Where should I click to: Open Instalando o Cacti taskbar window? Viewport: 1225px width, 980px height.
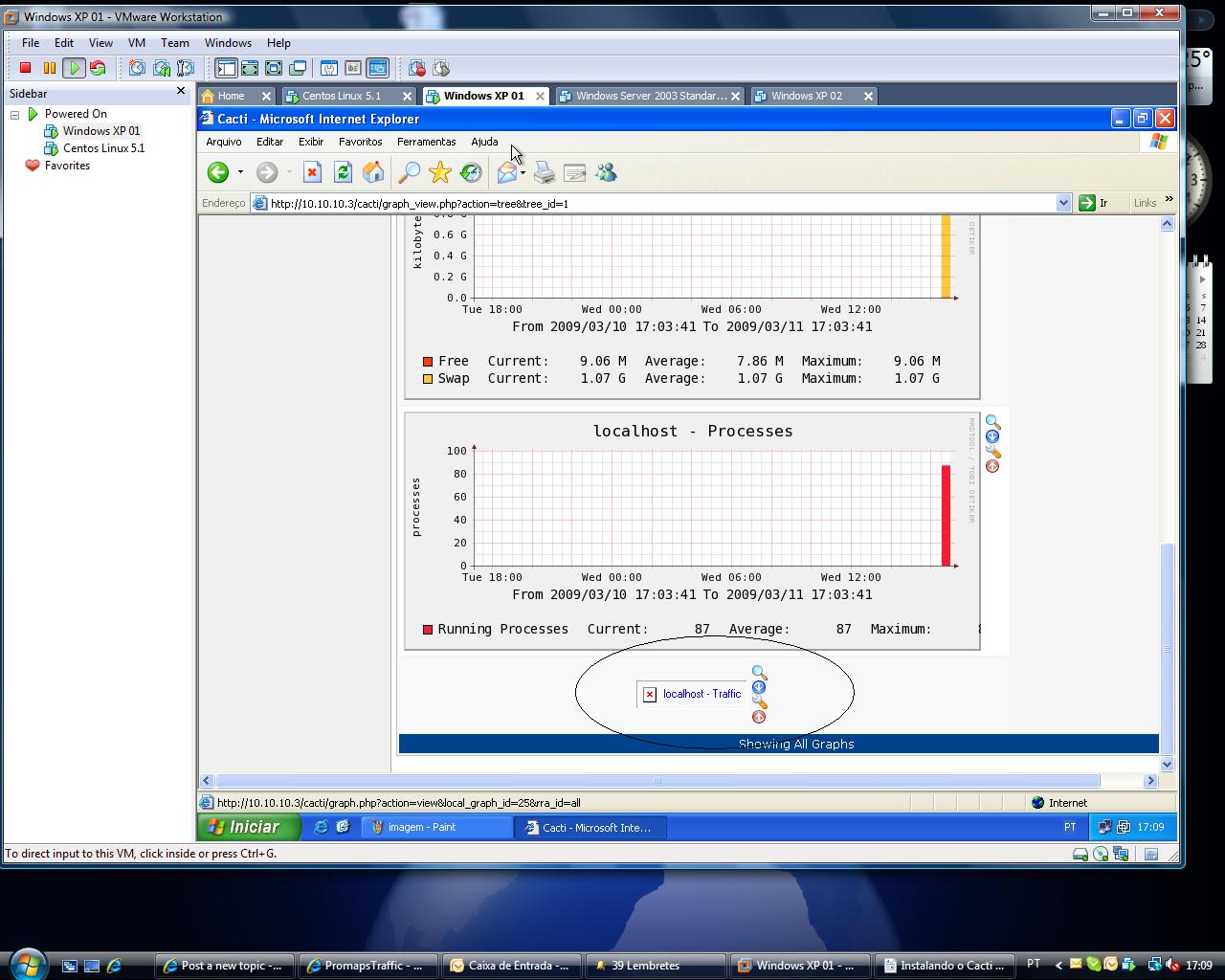[x=946, y=966]
